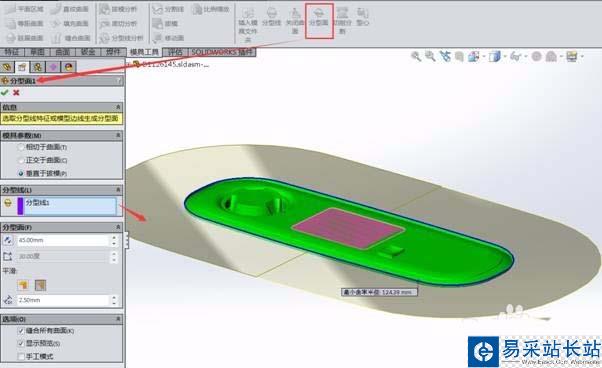Screen dimensions: 602x368
Task: Select radio 'Tangent to surface' (相切于曲面)
Action: (x=21, y=147)
